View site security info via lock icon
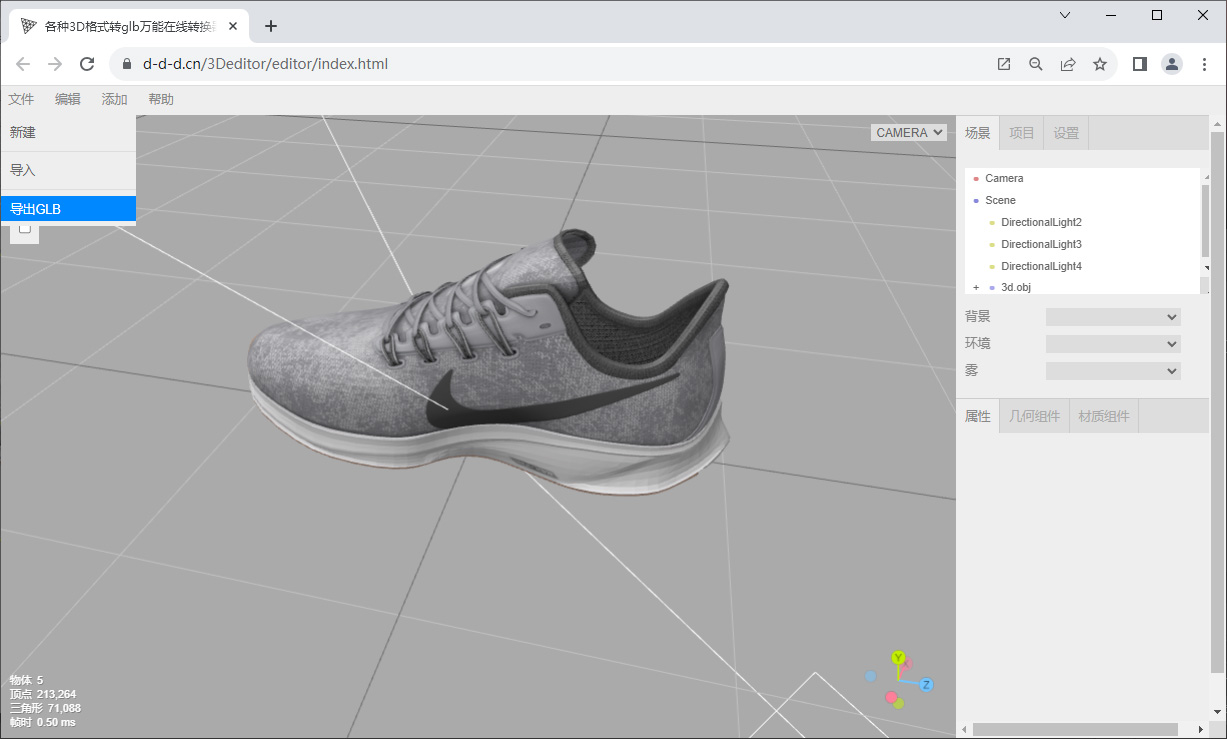This screenshot has height=739, width=1227. tap(126, 64)
